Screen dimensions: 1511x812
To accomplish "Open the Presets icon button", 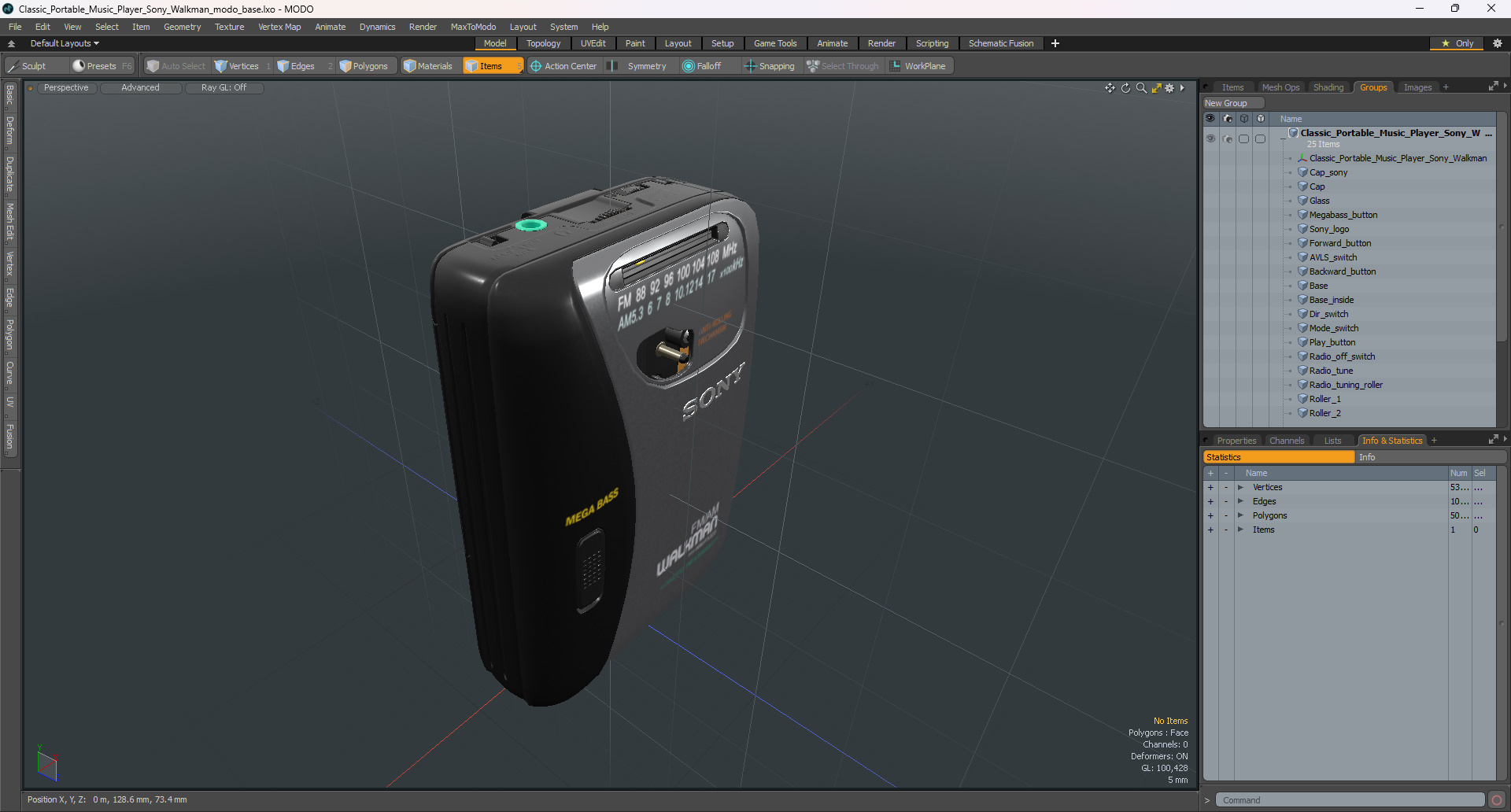I will pyautogui.click(x=78, y=66).
